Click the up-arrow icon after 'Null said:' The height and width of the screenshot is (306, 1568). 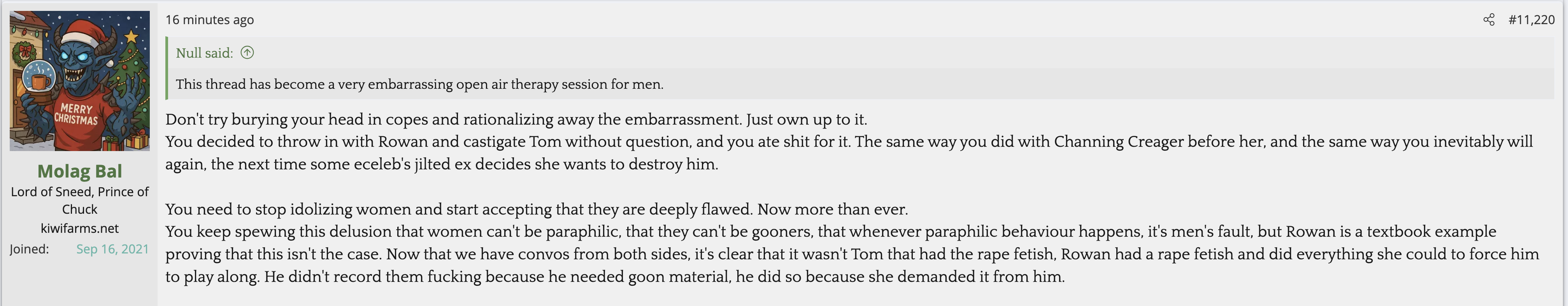[x=247, y=53]
